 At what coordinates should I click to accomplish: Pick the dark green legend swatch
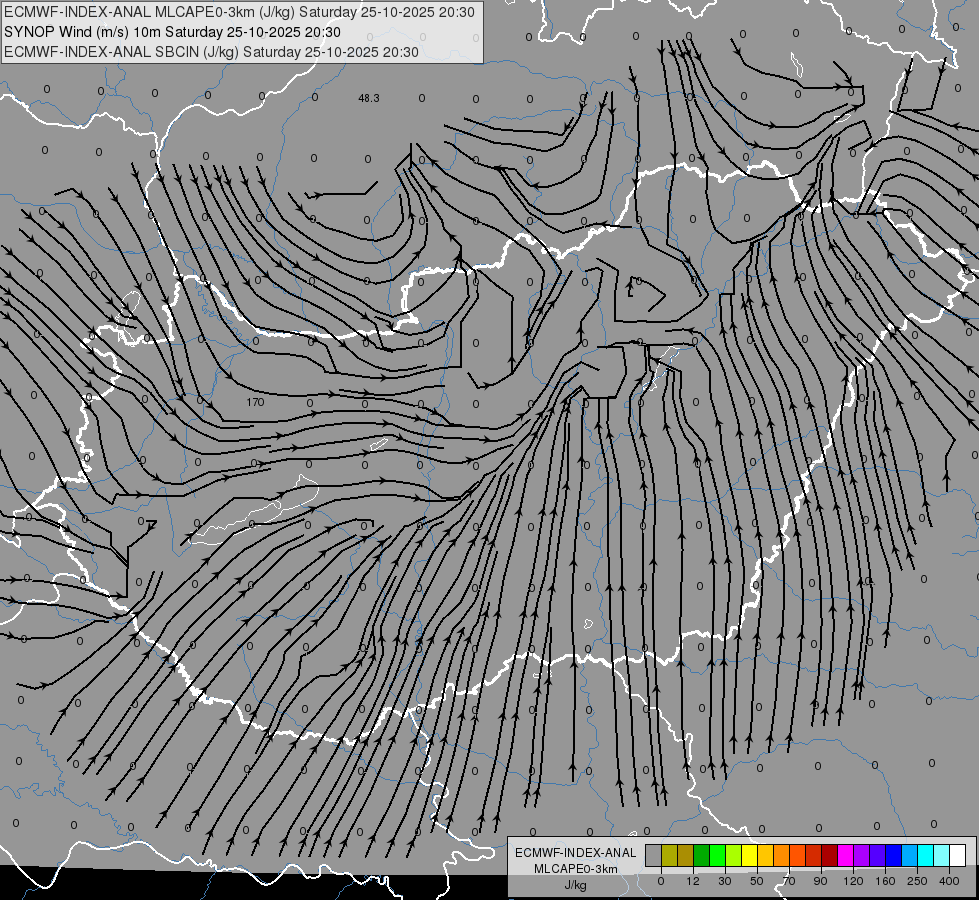click(701, 856)
